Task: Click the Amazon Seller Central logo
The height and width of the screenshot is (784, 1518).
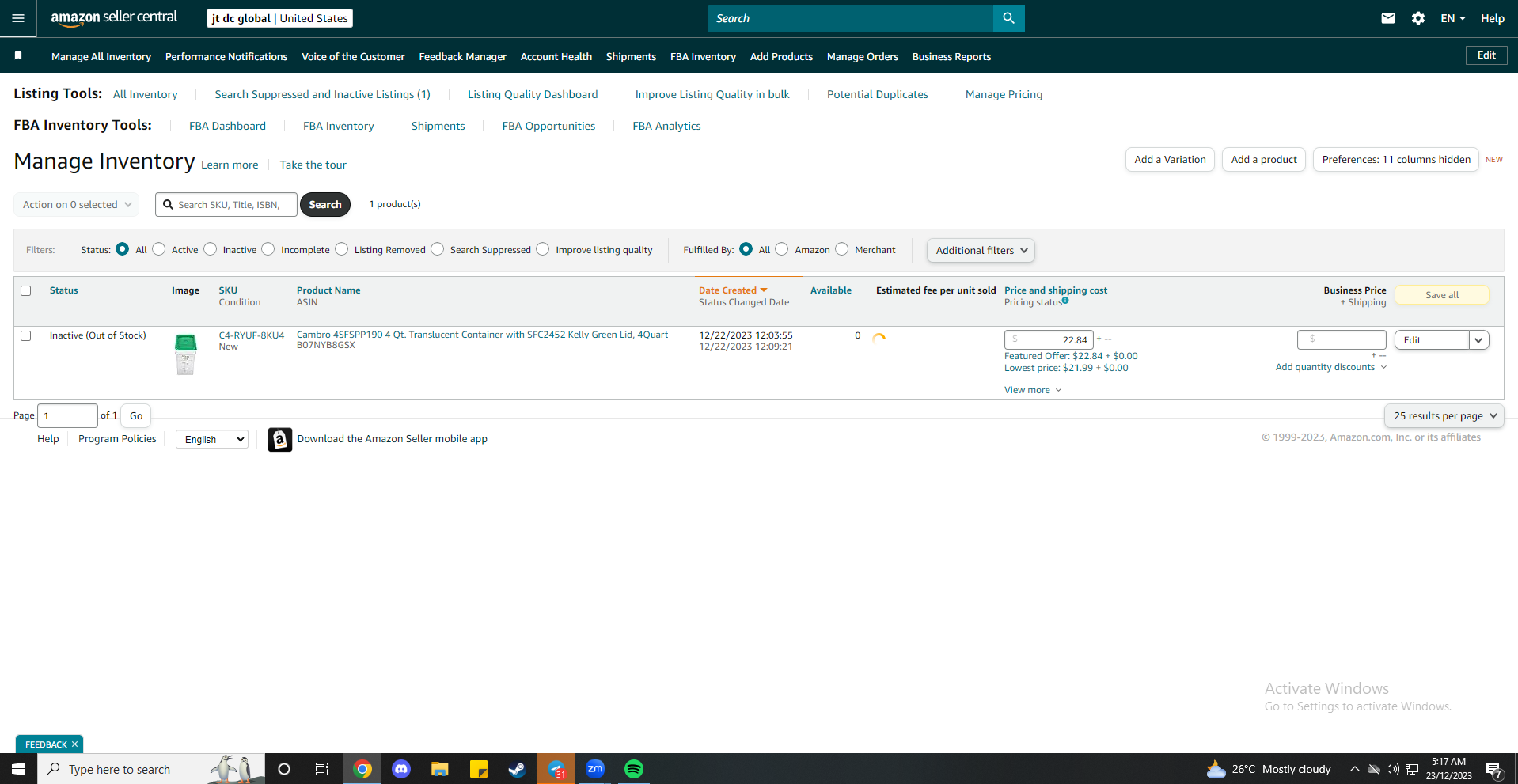Action: point(114,17)
